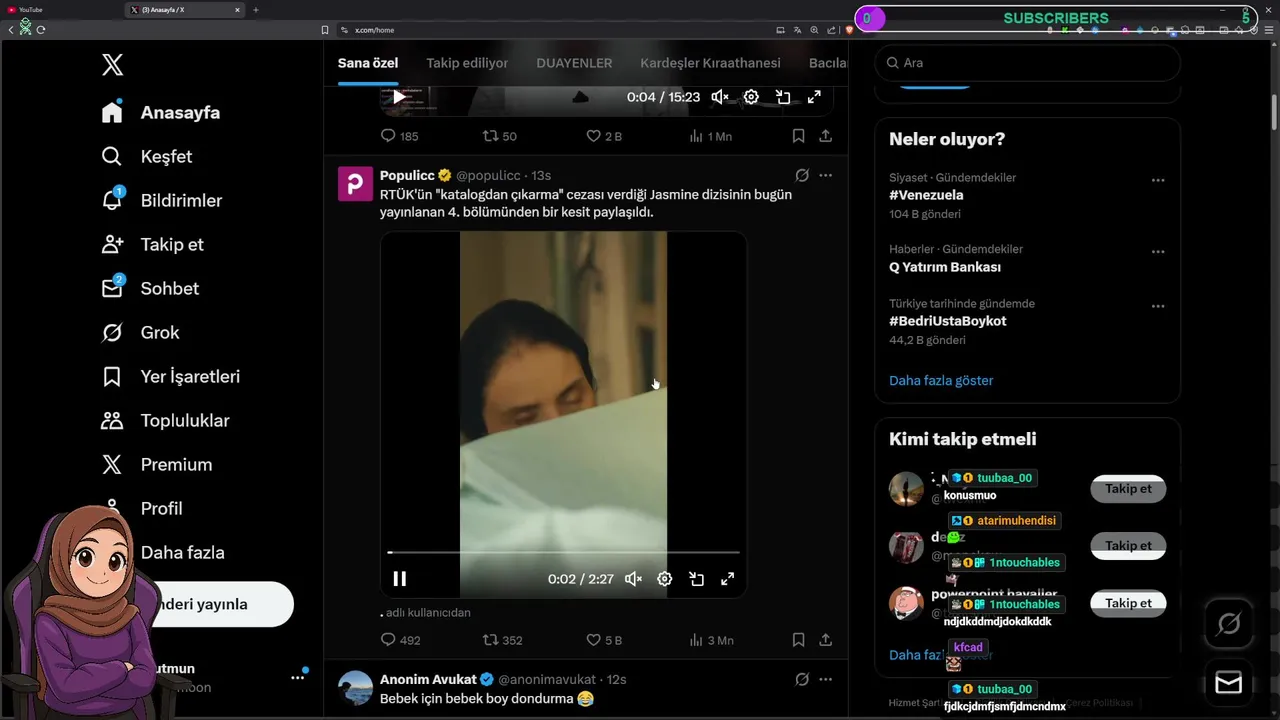The width and height of the screenshot is (1280, 720).
Task: Switch to Takip ediyor tab
Action: [467, 63]
